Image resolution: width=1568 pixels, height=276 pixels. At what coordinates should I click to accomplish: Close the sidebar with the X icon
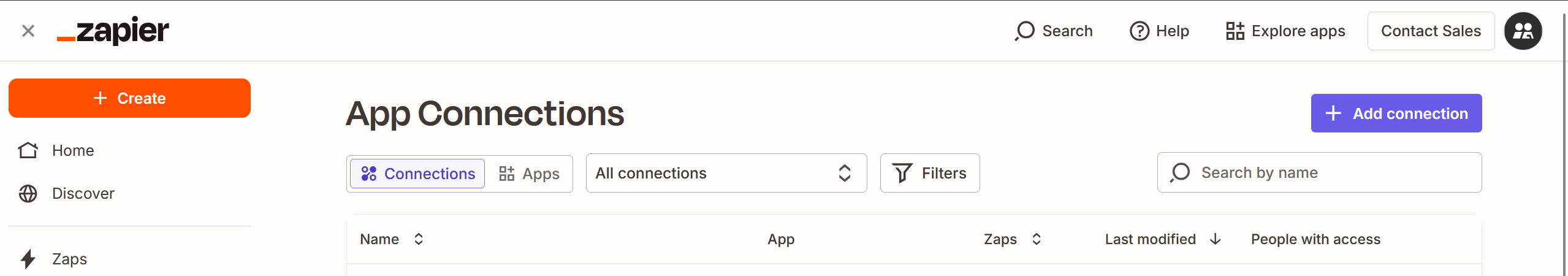28,31
